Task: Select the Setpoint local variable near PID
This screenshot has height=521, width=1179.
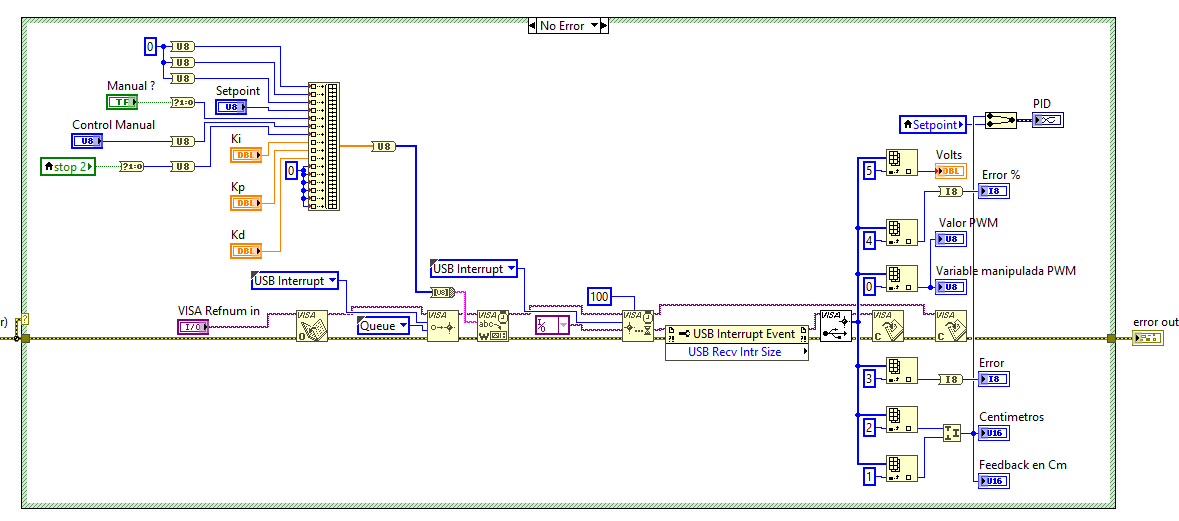Action: [x=932, y=125]
